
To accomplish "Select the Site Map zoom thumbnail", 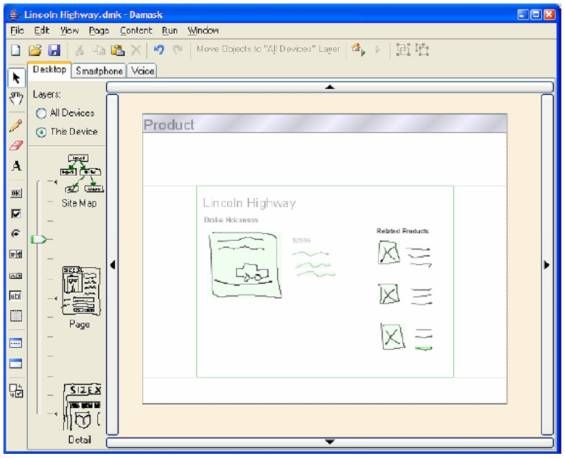I will 81,181.
